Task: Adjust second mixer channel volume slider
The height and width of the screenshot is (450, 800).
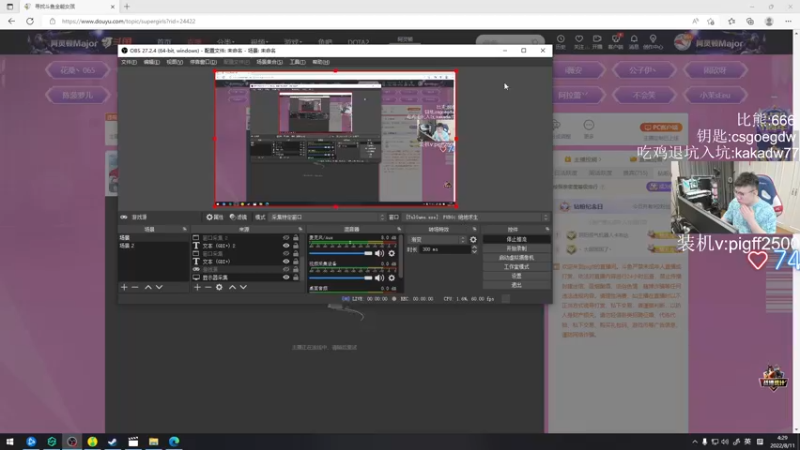Action: (341, 278)
